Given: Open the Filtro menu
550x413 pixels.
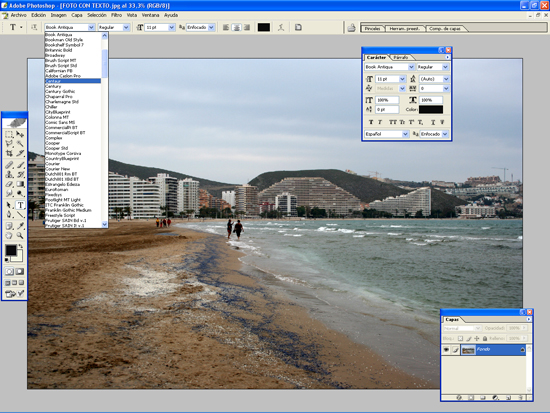Looking at the screenshot, I should (x=116, y=15).
